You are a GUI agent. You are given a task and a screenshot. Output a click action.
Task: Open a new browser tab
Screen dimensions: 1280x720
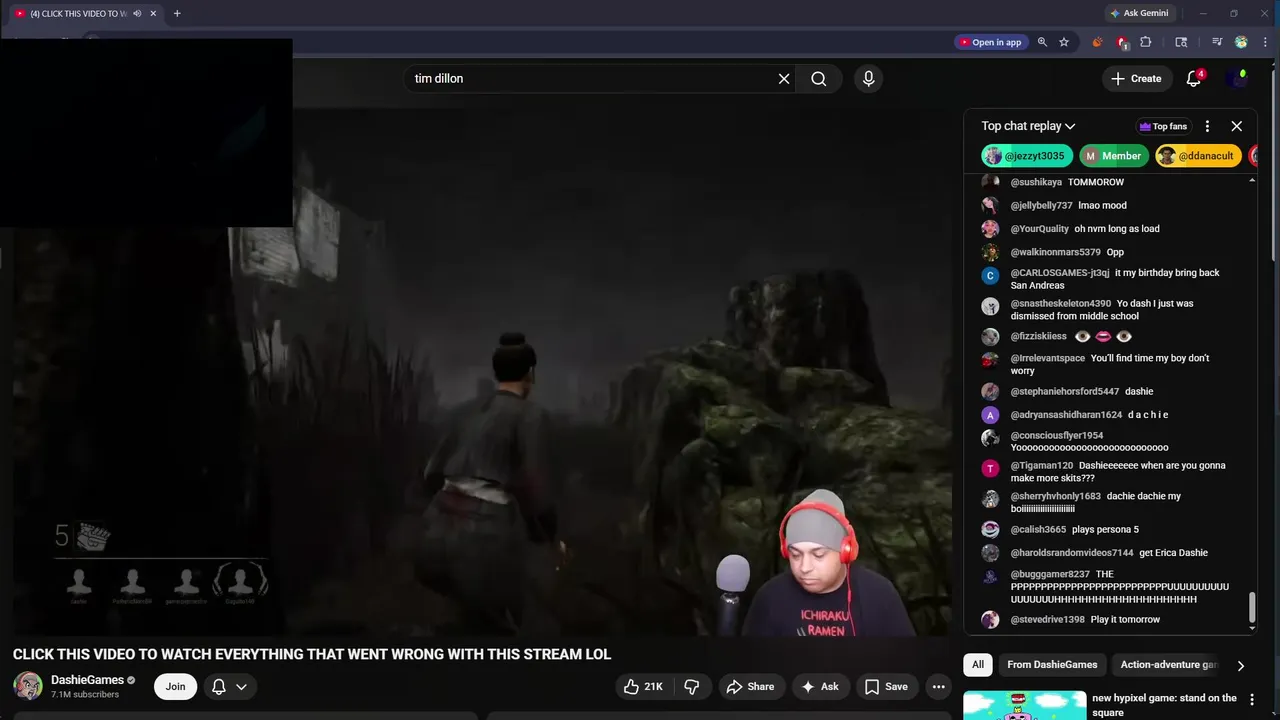[177, 14]
